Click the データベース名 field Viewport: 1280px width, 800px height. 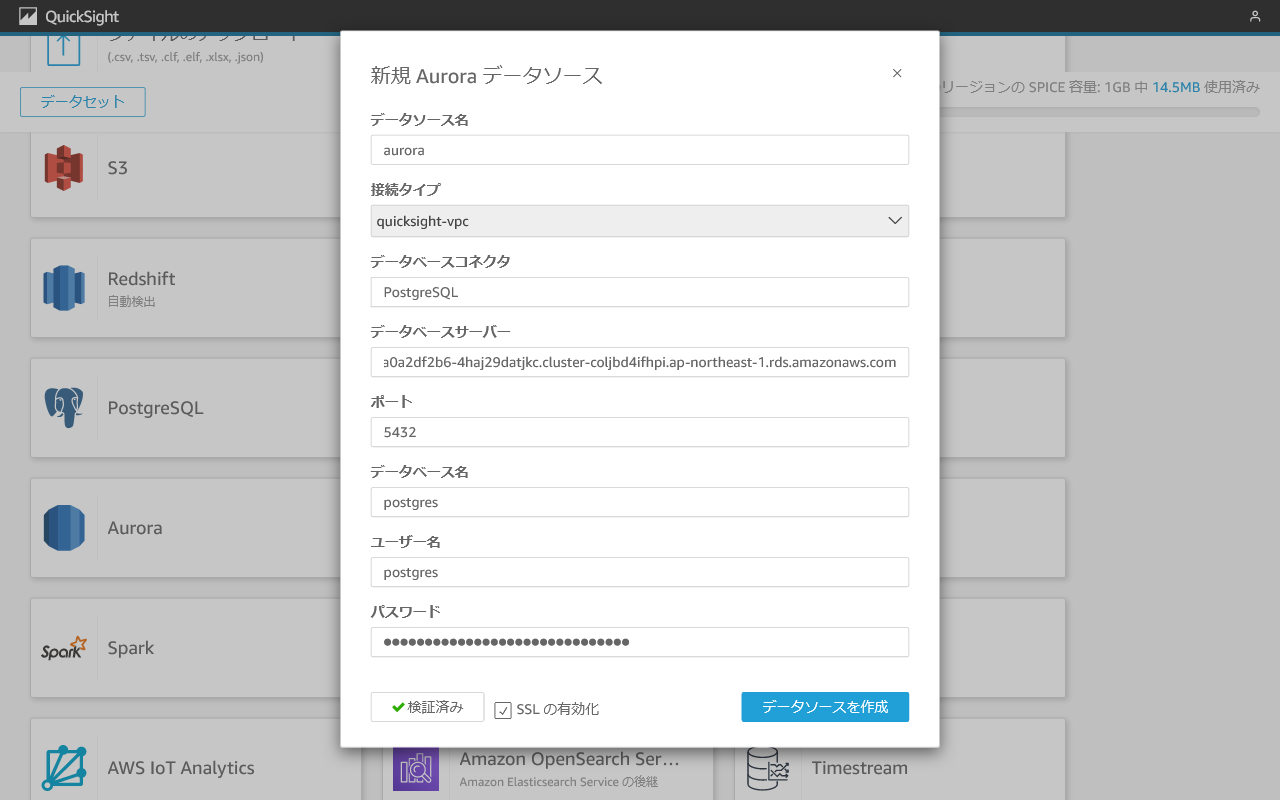pos(640,502)
